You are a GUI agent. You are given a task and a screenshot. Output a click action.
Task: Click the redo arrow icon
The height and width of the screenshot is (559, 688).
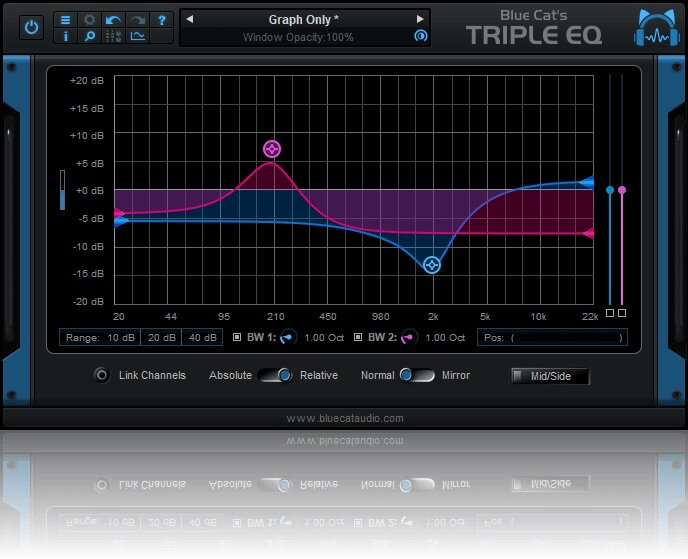point(138,20)
